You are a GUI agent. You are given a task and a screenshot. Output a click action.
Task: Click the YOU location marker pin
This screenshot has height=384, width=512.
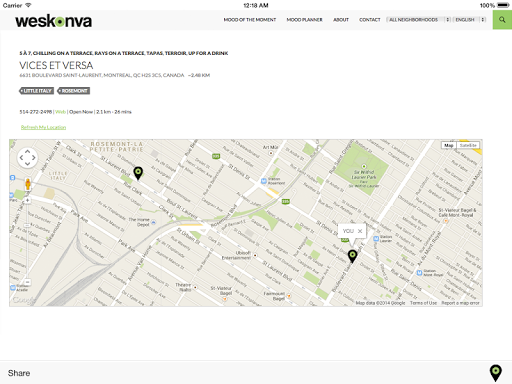[x=352, y=256]
